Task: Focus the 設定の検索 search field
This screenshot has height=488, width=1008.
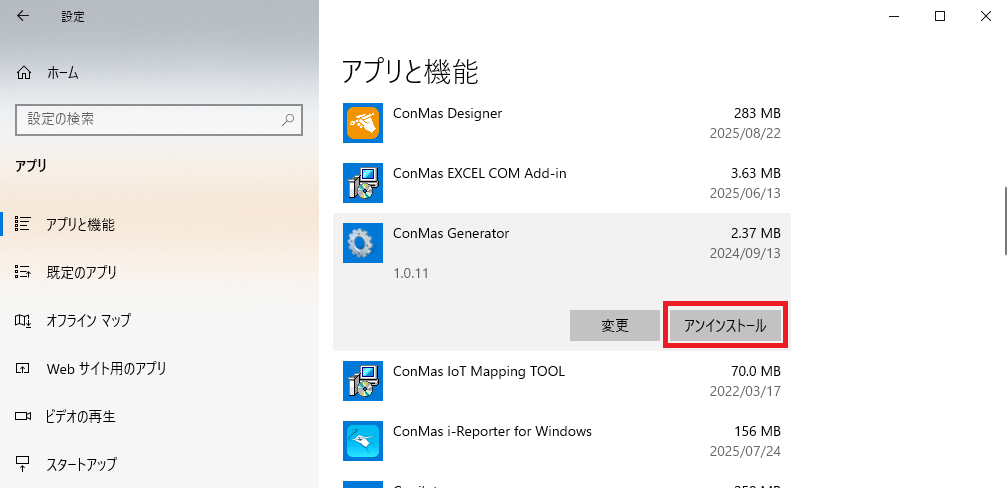Action: (x=150, y=119)
